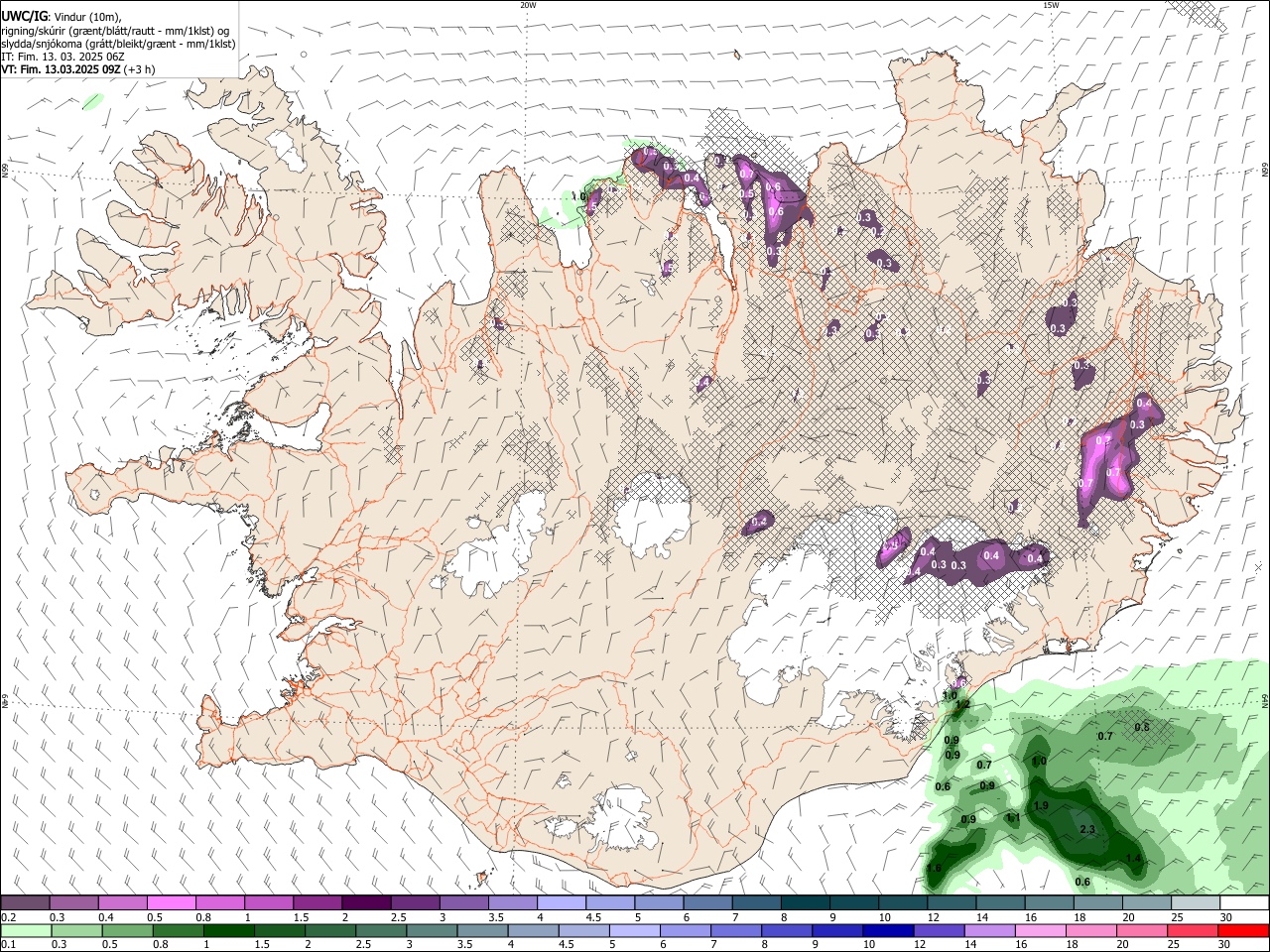
Task: Select the red swatch labeled 30 on rain scale
Action: [1244, 930]
